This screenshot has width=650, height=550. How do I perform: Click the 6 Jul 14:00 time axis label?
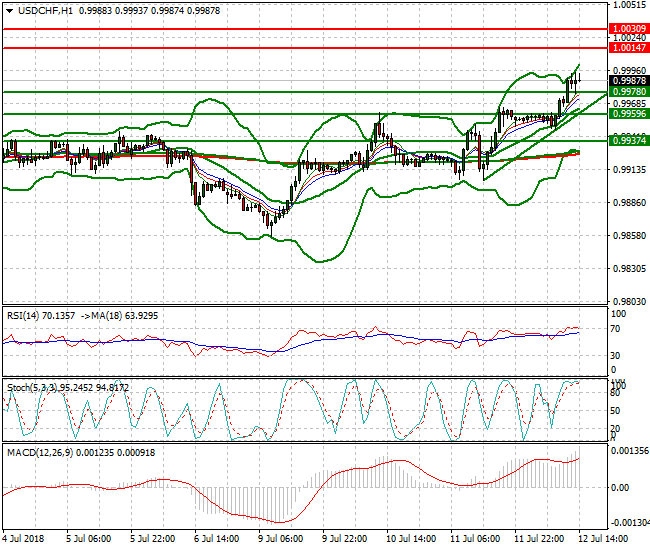(216, 539)
